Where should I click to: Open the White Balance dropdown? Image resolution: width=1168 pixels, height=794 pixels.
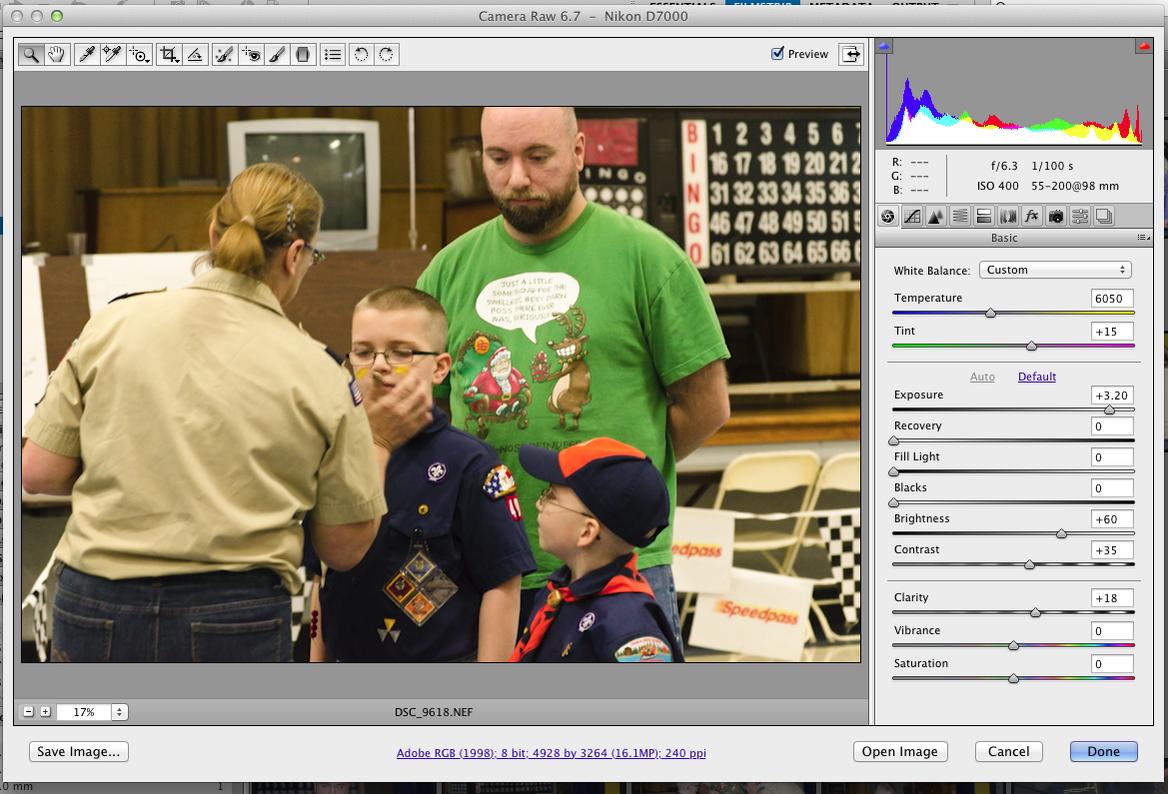[1054, 270]
